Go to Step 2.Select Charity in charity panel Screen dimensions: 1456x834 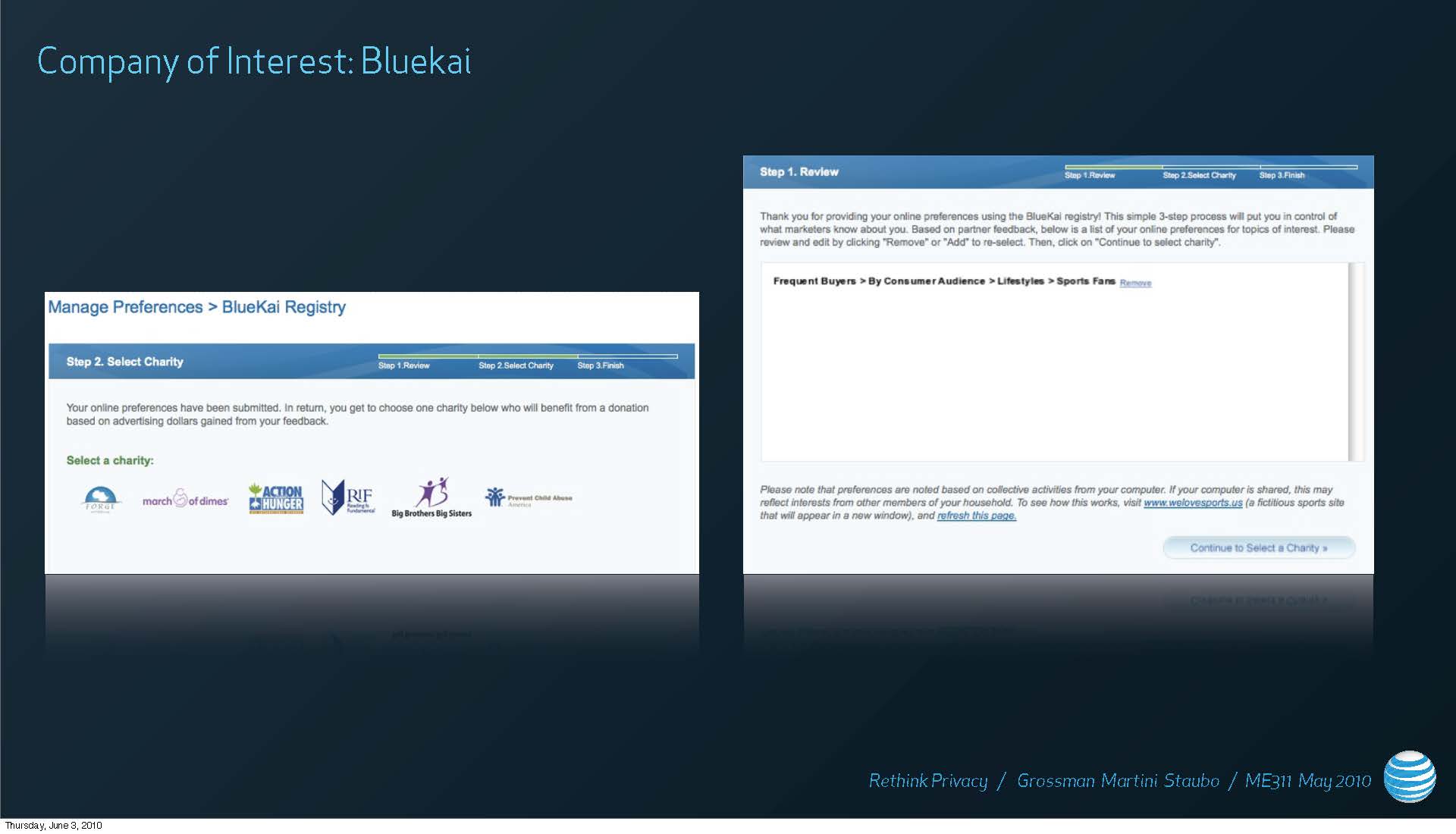516,365
